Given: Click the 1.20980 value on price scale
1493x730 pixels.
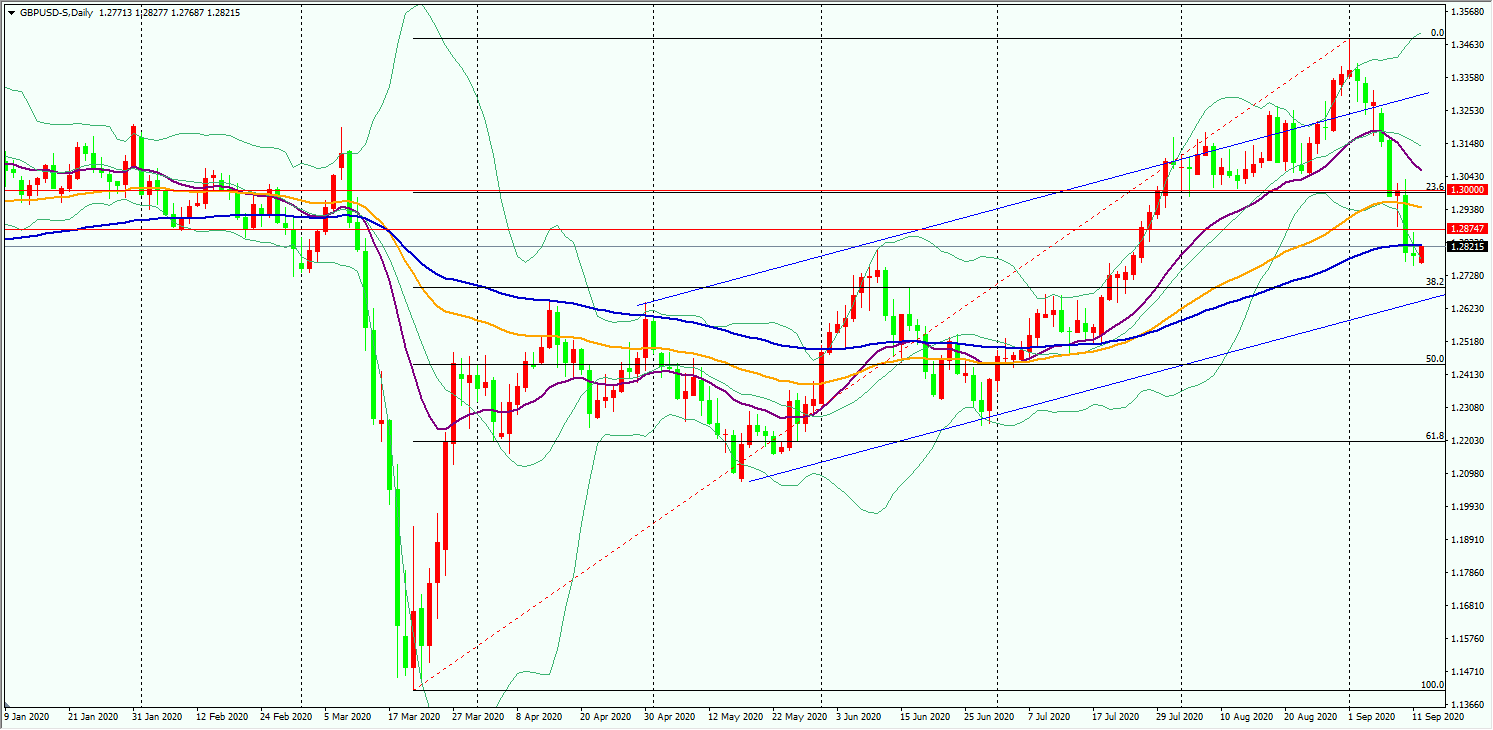Looking at the screenshot, I should [x=1467, y=474].
